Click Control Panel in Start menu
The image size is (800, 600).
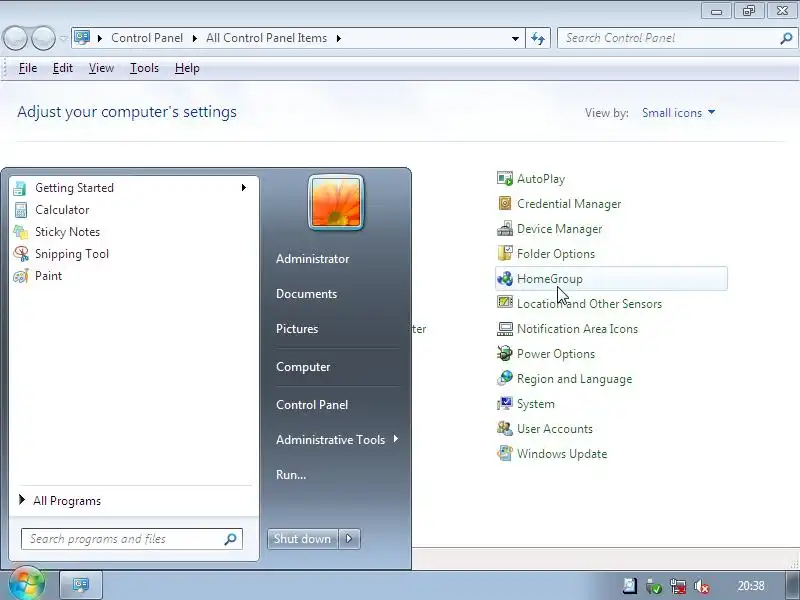(x=312, y=405)
